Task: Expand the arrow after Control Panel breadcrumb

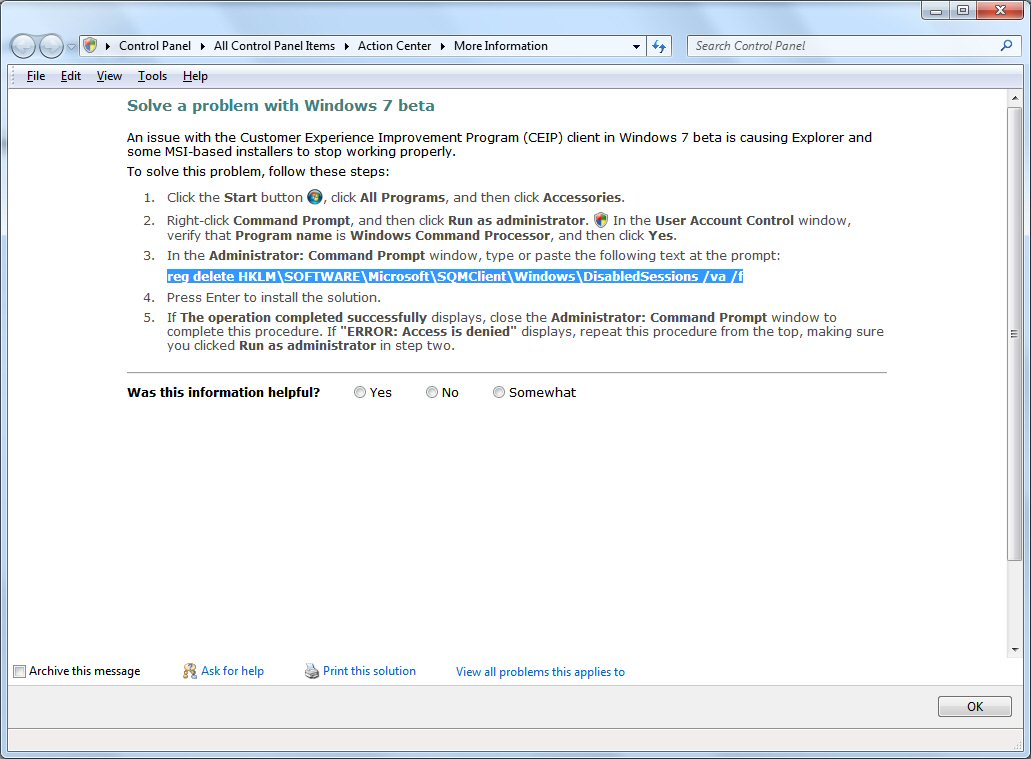Action: [202, 46]
